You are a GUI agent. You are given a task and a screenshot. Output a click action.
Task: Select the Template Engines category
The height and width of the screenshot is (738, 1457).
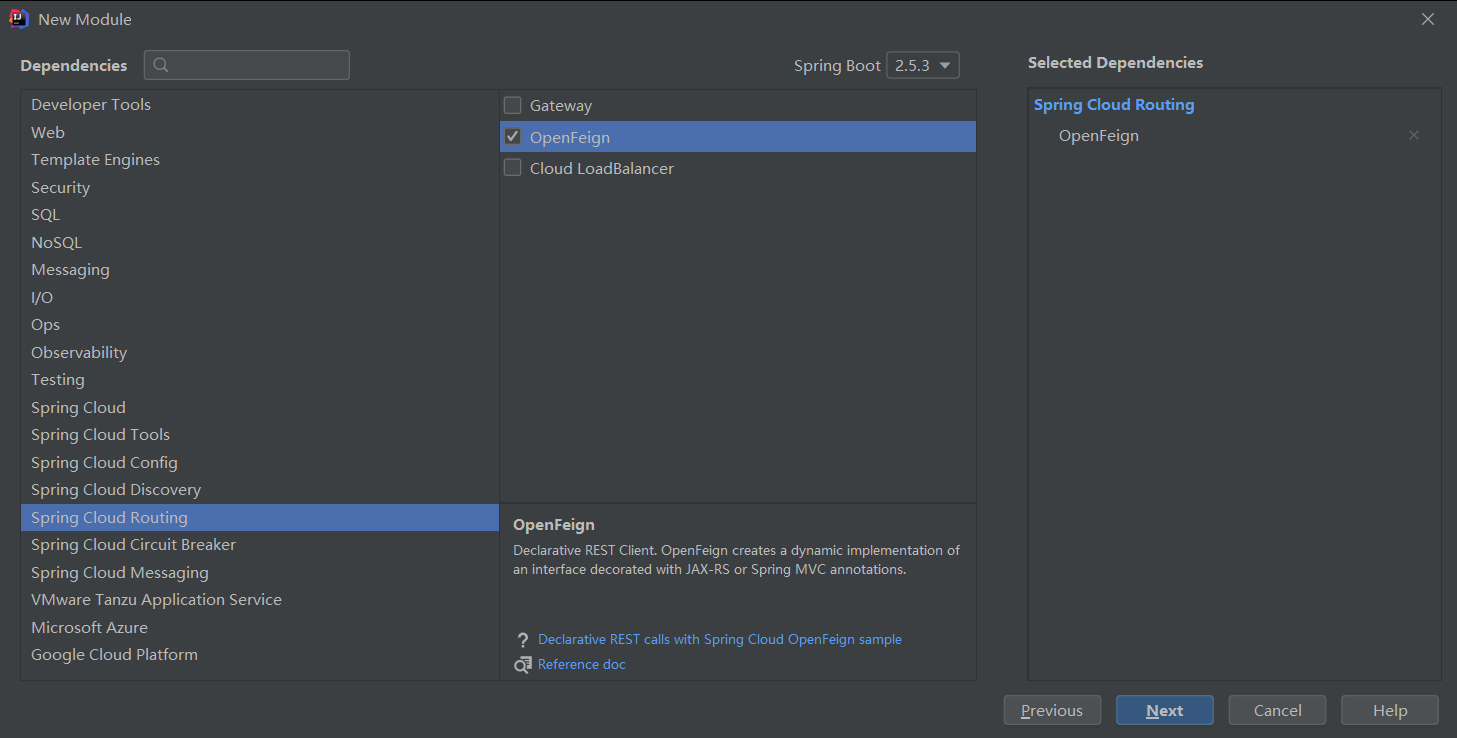(x=260, y=159)
